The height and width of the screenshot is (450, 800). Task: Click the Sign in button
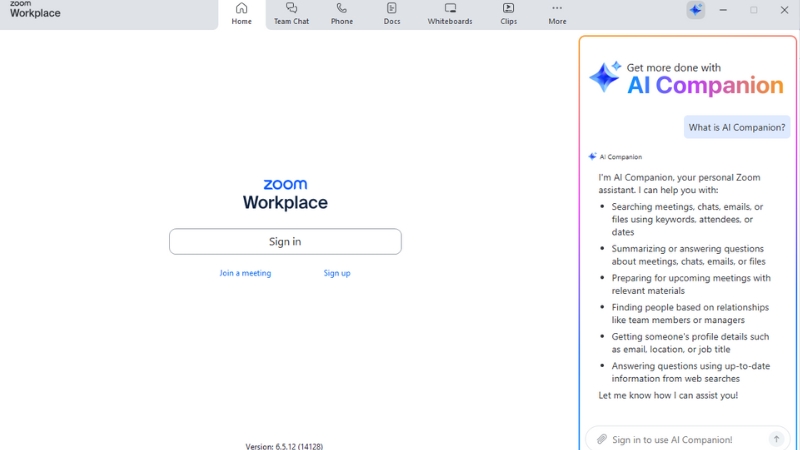(x=285, y=241)
